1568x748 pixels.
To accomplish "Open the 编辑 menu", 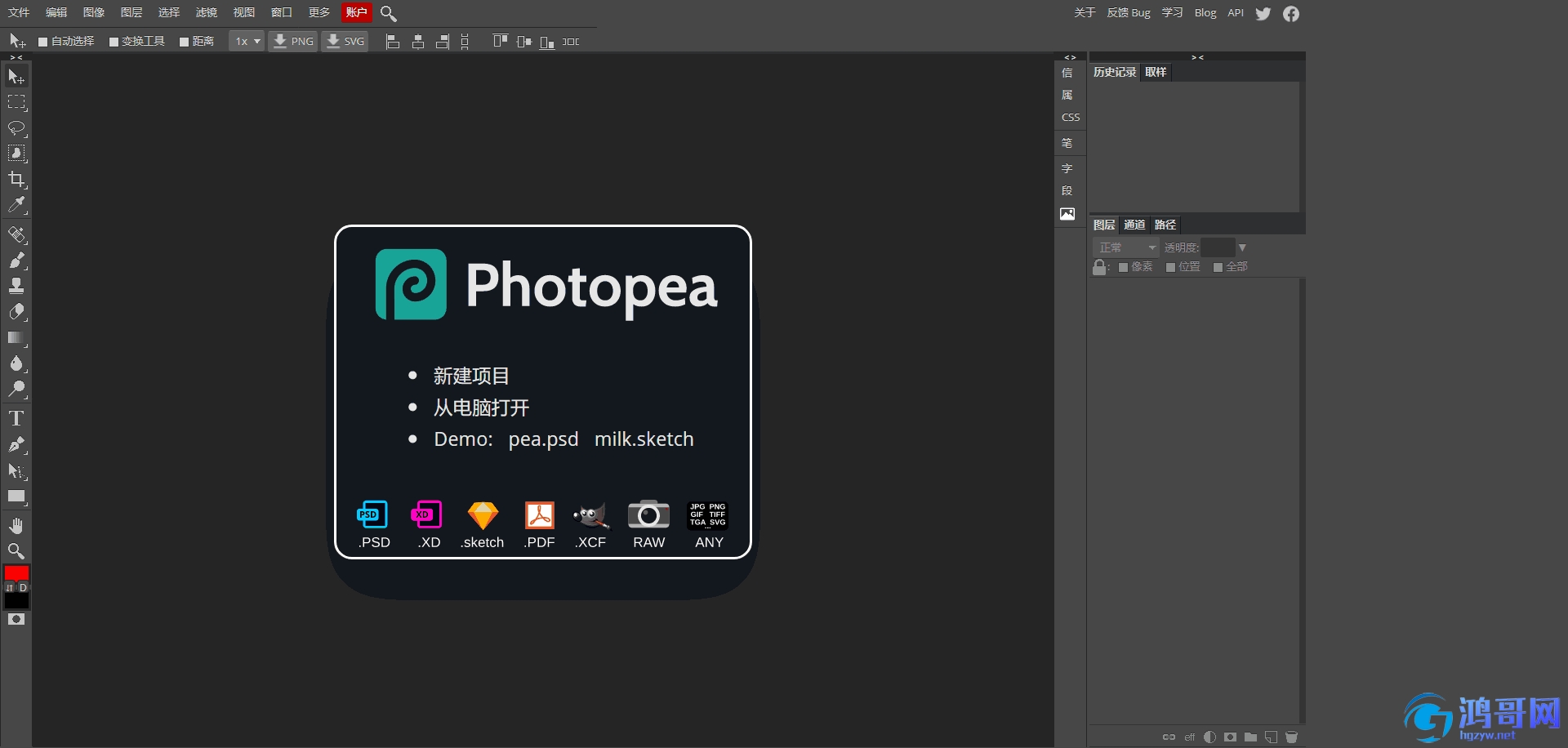I will 56,12.
